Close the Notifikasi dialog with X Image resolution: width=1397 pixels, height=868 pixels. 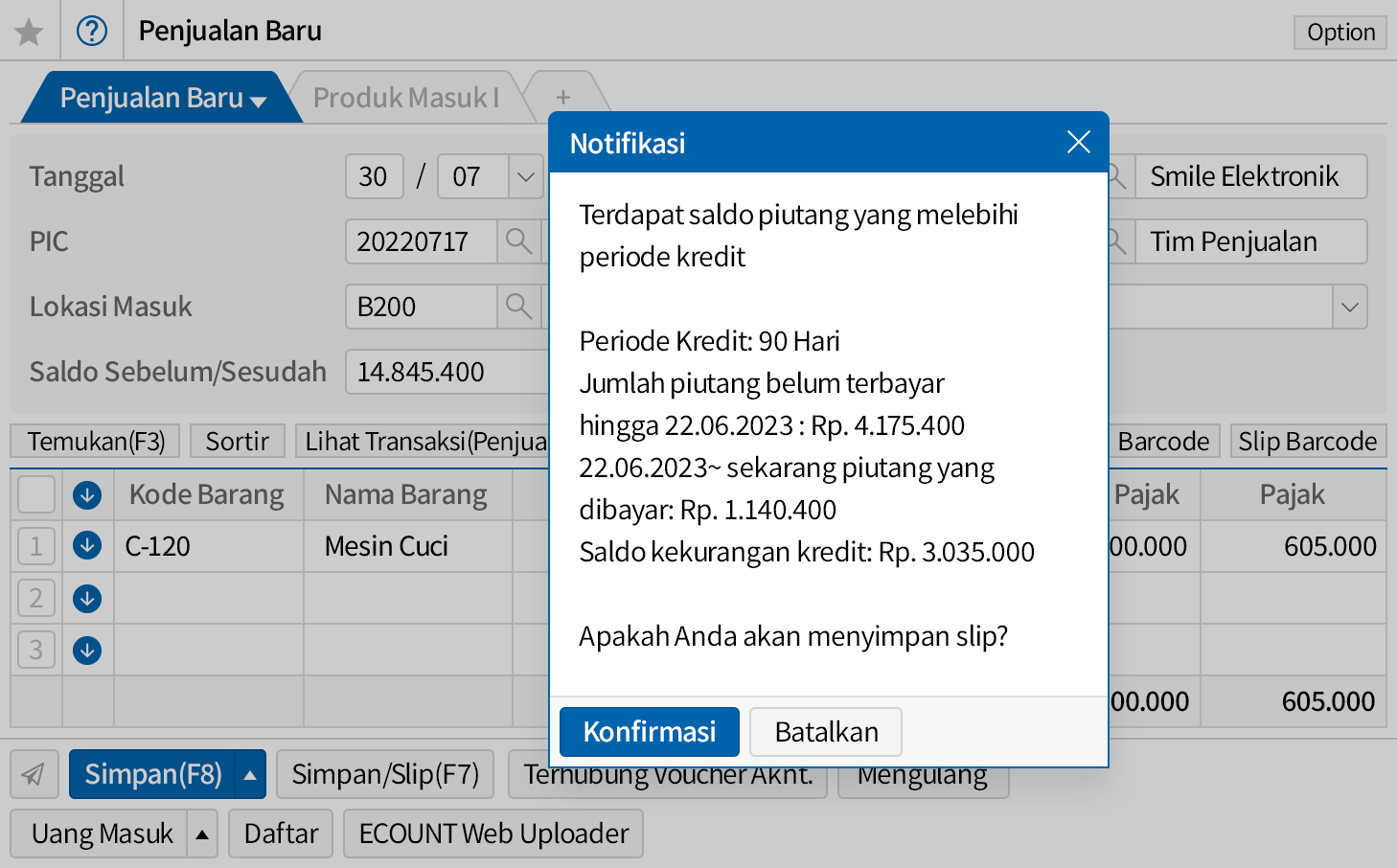tap(1078, 143)
